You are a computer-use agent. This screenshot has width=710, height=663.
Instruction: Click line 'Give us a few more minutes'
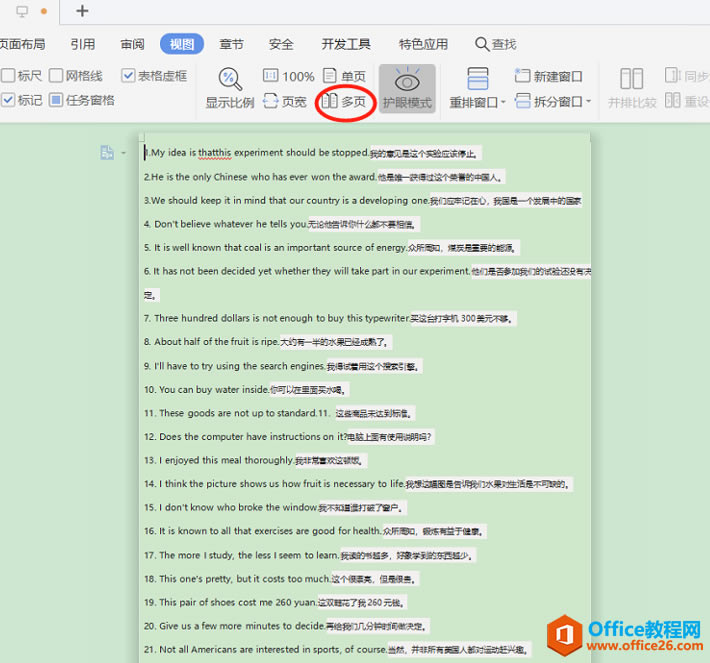tap(287, 626)
